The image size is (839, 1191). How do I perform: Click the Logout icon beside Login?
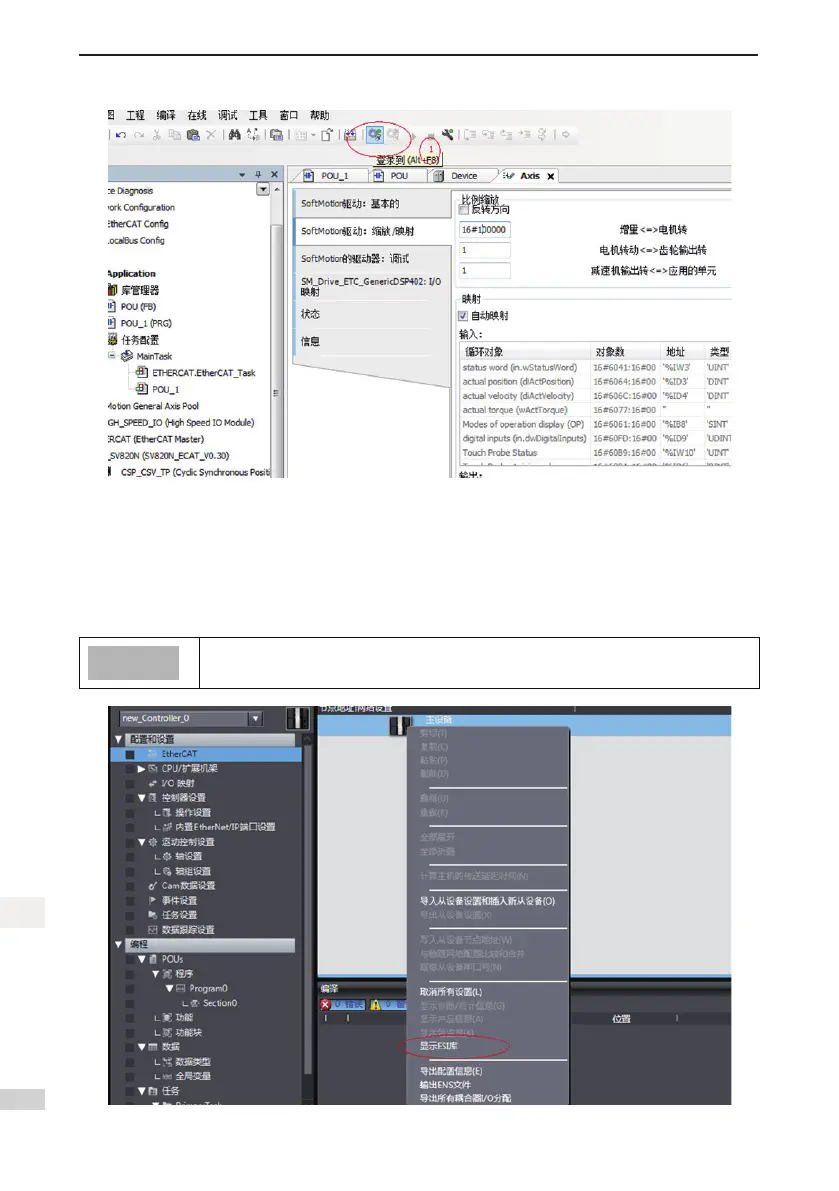[393, 134]
